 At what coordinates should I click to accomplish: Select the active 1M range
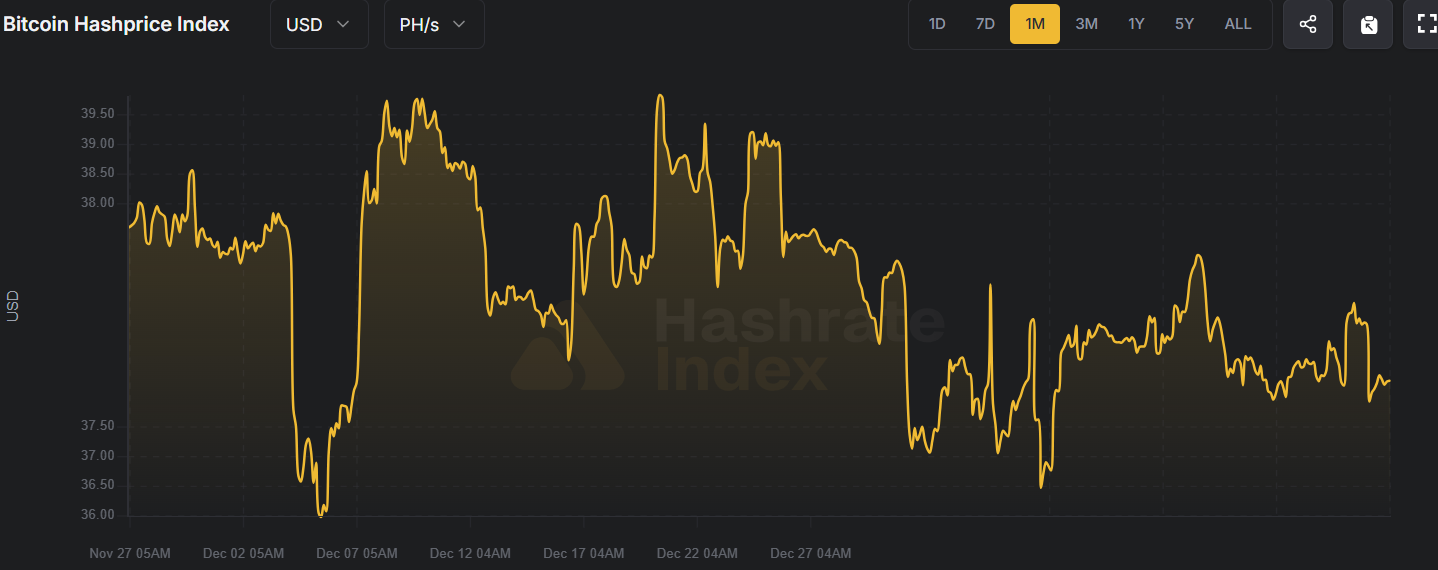click(1035, 24)
